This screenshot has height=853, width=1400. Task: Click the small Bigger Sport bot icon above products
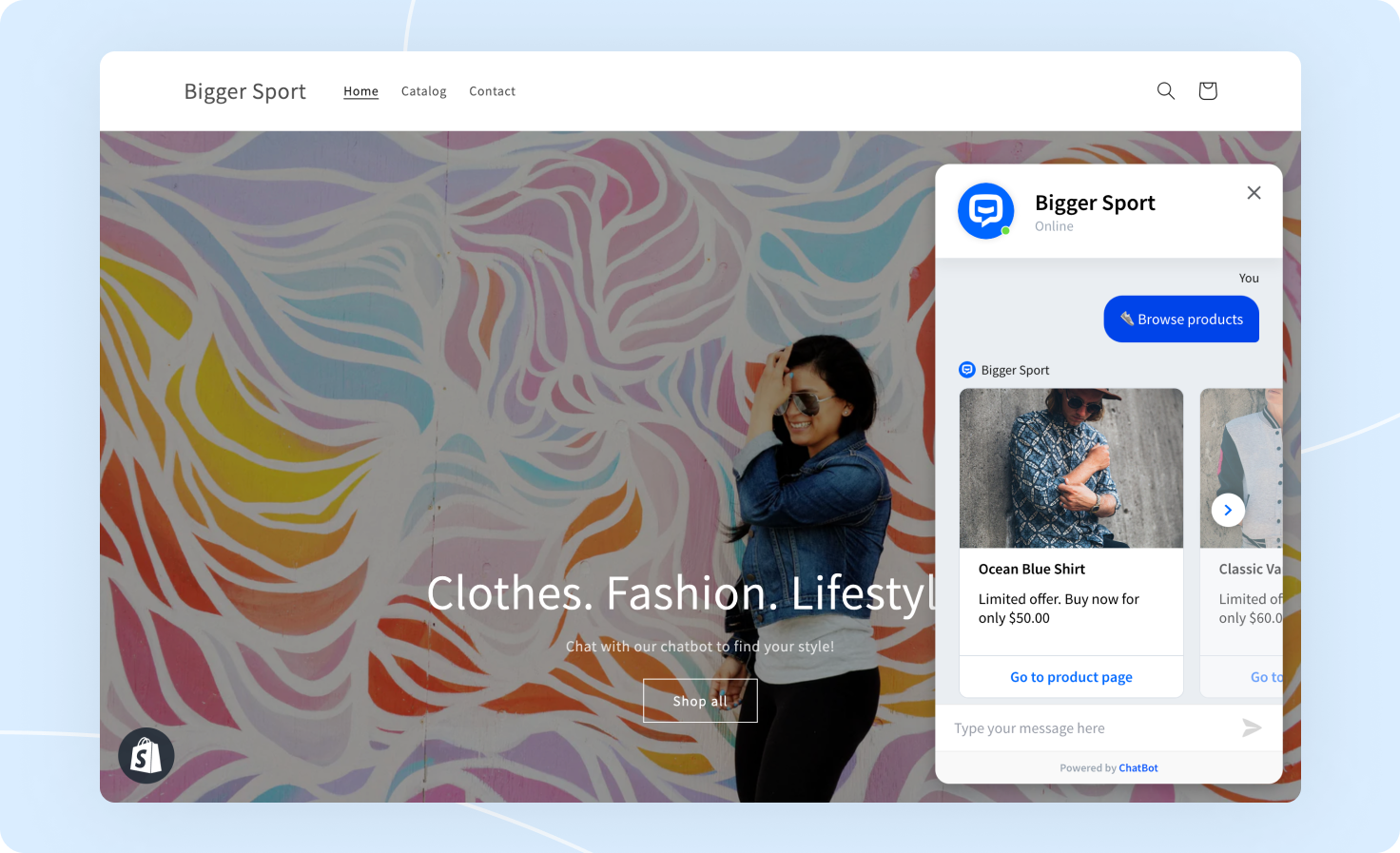click(967, 369)
